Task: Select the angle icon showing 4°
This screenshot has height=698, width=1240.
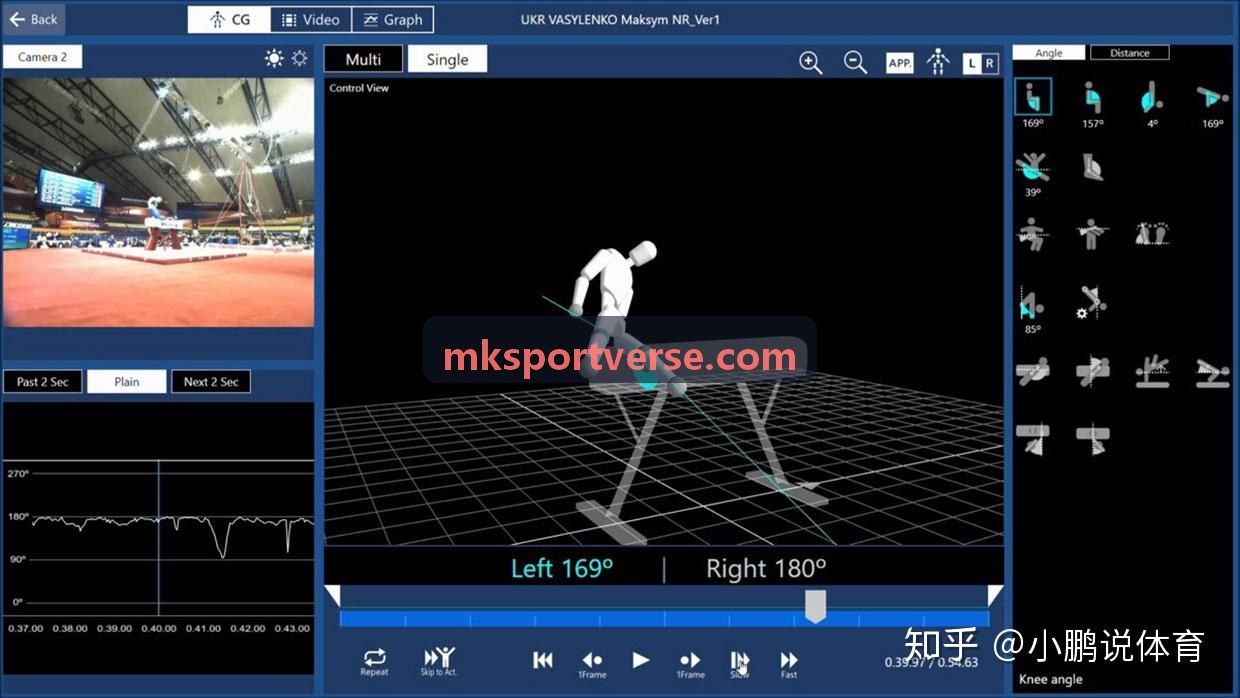Action: (1152, 98)
